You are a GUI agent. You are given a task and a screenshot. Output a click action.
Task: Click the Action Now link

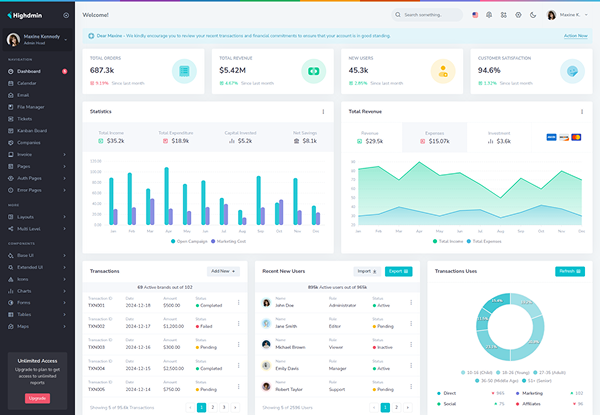(x=576, y=36)
